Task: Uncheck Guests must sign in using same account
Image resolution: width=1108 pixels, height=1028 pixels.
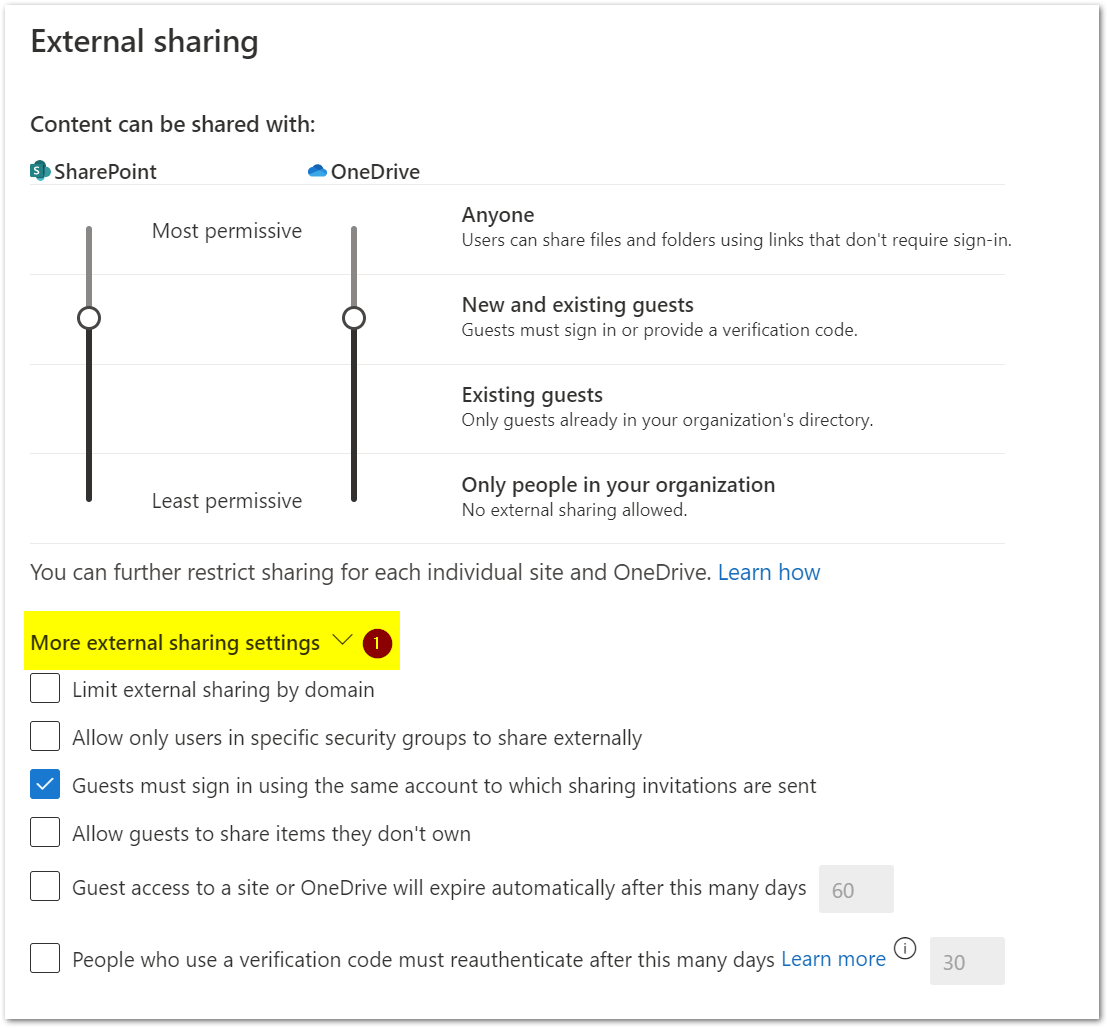Action: point(45,785)
